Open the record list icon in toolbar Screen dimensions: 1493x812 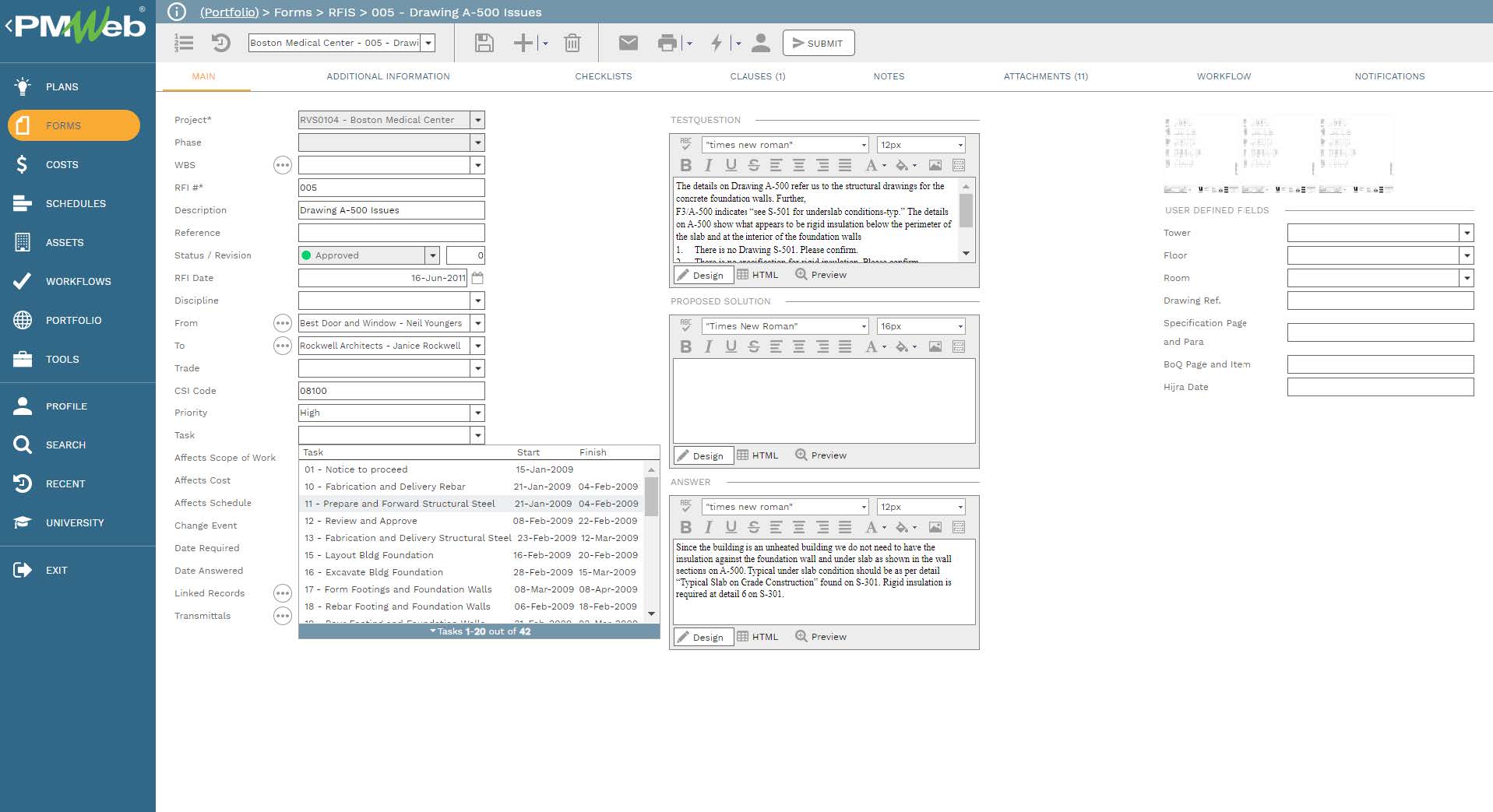(184, 43)
